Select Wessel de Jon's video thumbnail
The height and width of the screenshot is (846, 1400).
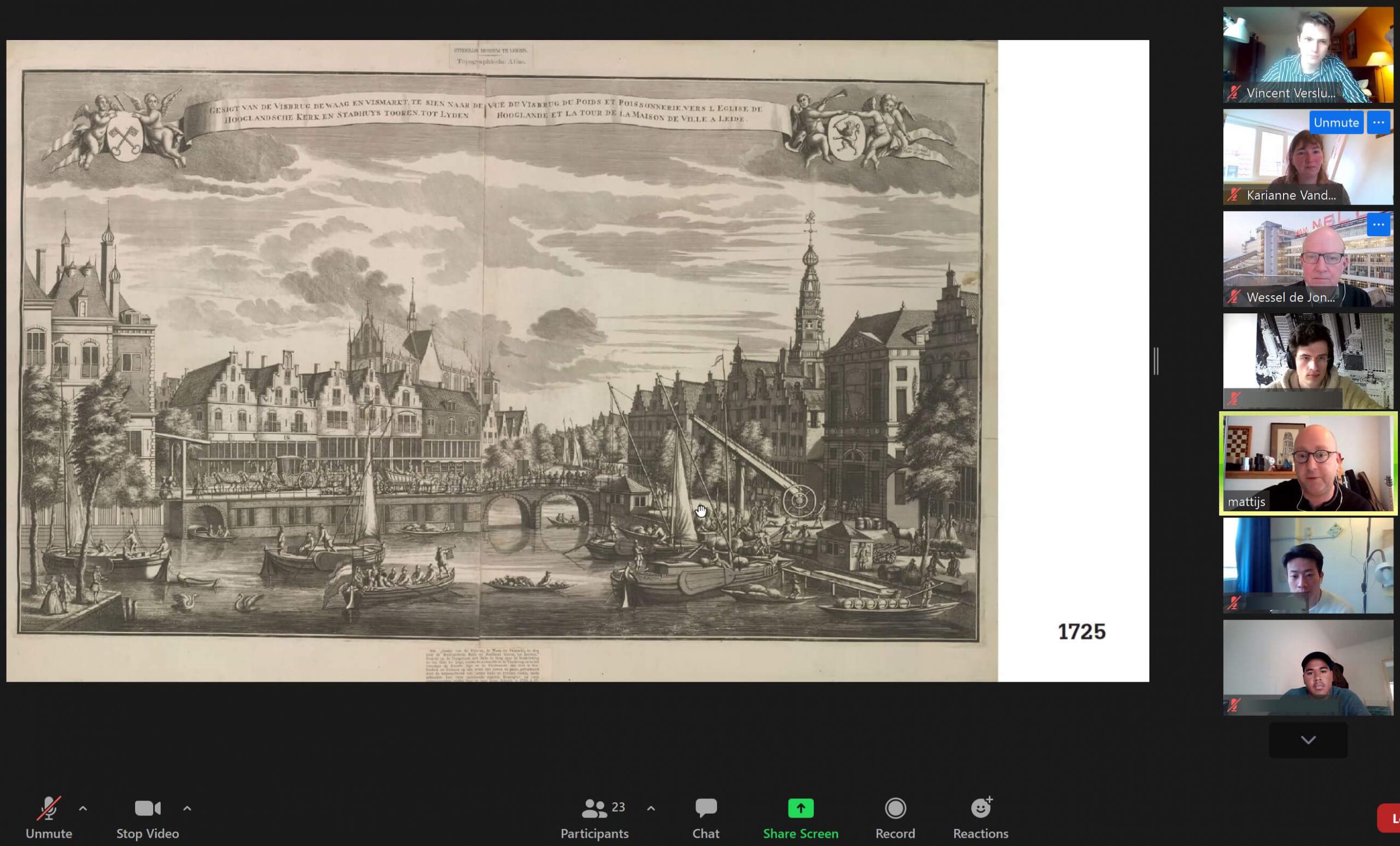[1308, 259]
